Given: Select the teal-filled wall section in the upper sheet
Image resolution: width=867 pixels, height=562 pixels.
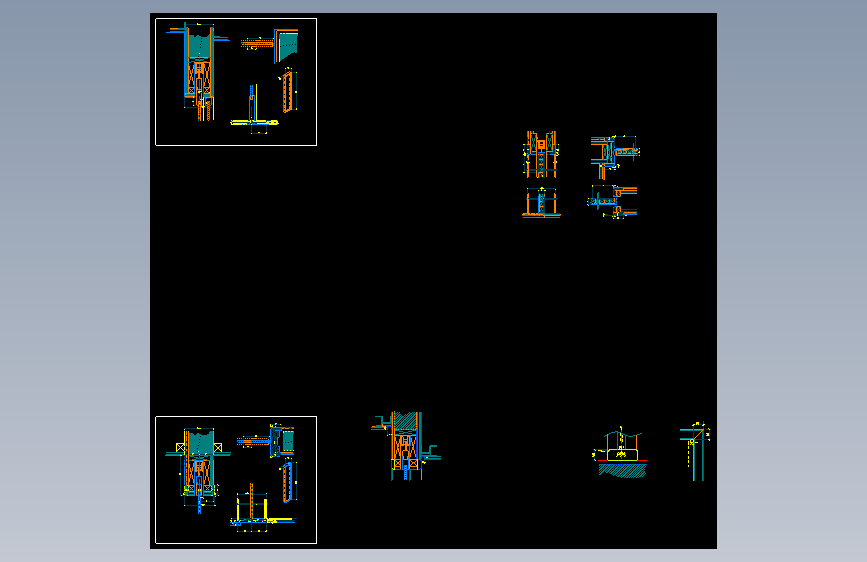Looking at the screenshot, I should [199, 71].
